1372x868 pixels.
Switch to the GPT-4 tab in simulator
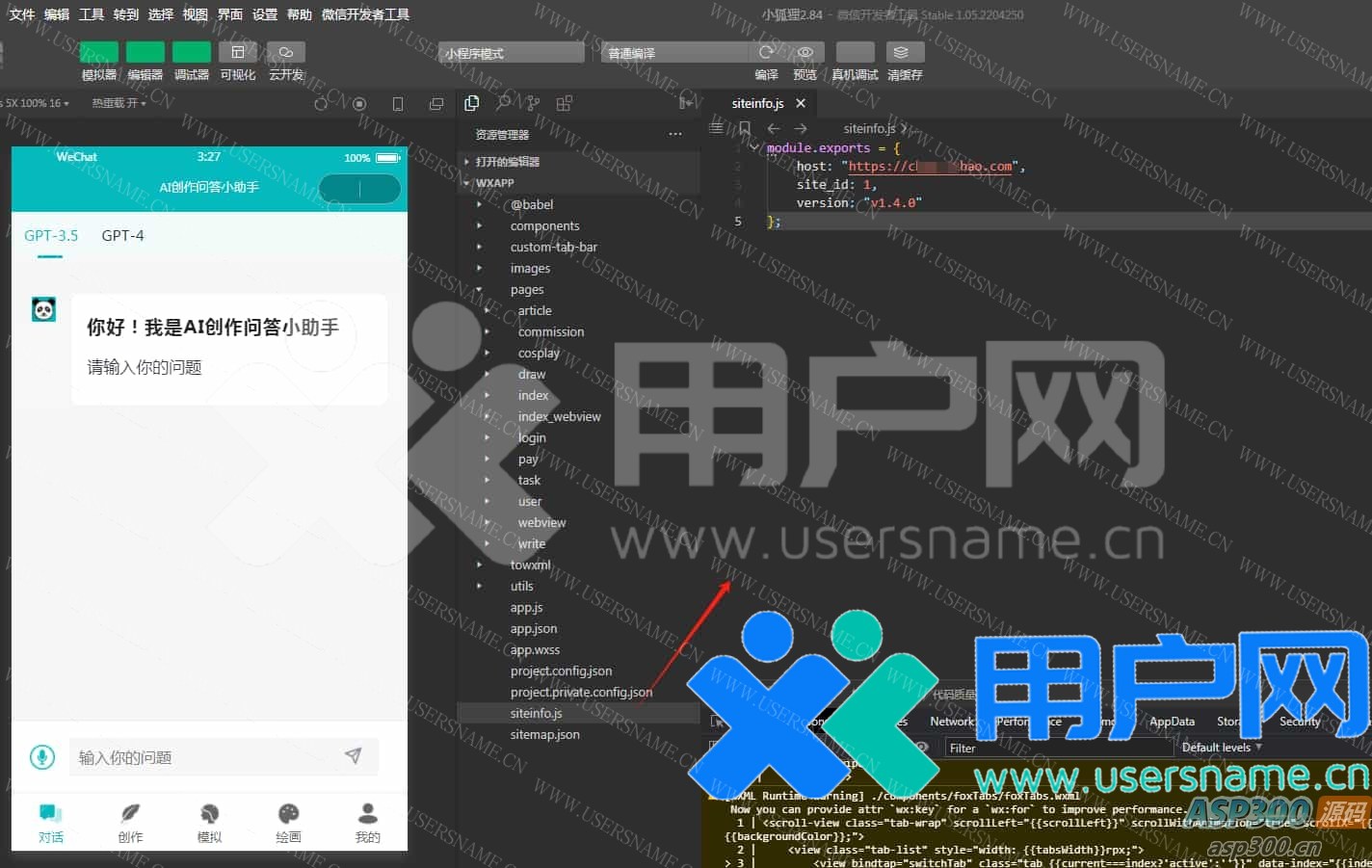(122, 235)
